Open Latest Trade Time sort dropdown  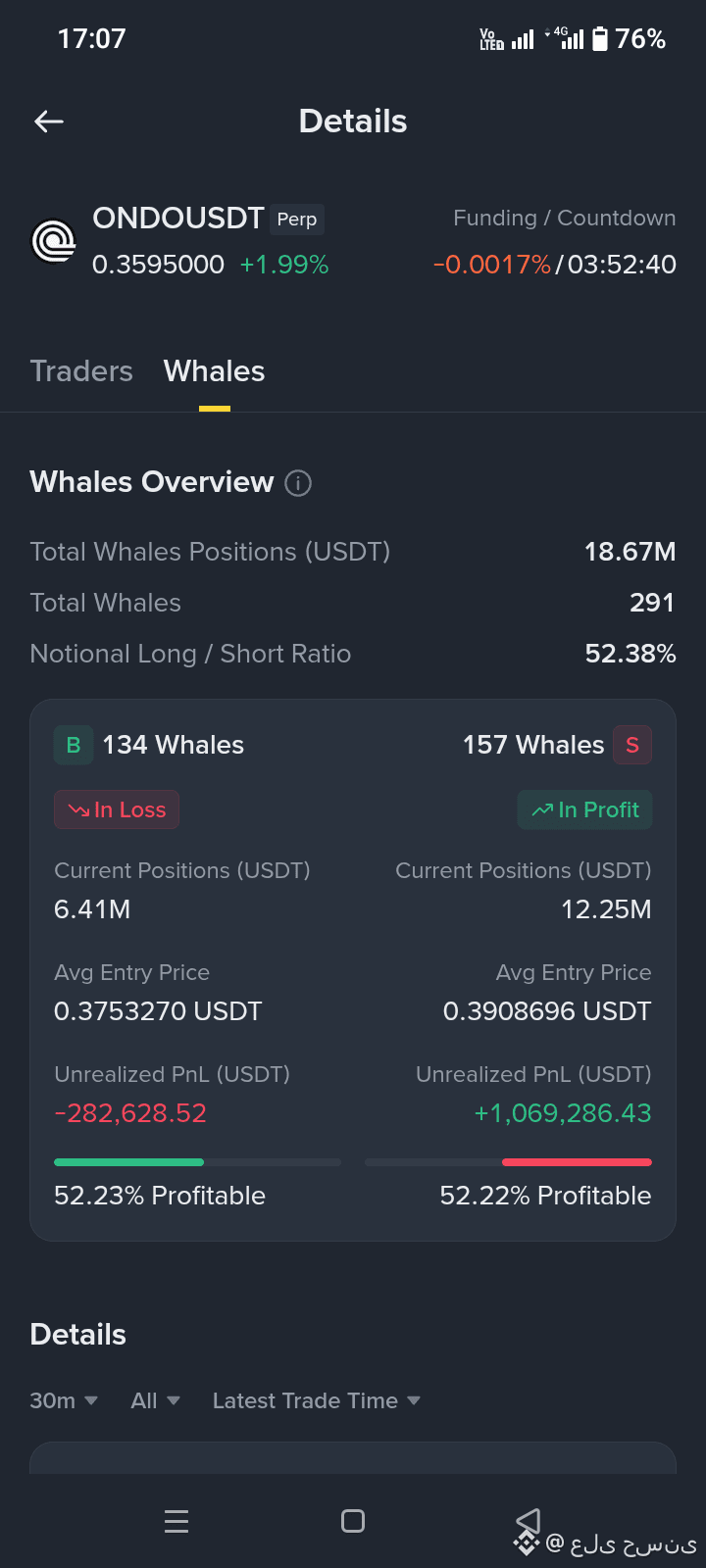tap(317, 1400)
